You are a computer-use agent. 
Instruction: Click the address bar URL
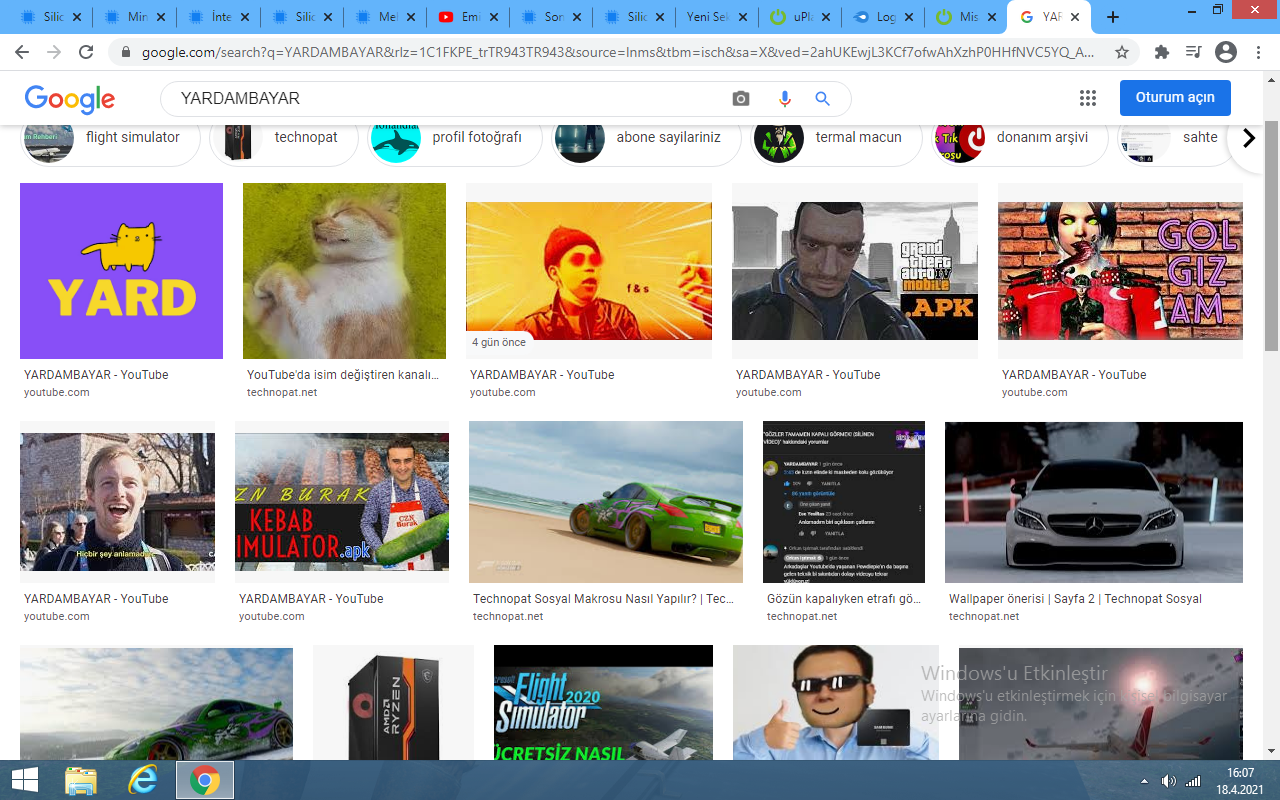[617, 52]
